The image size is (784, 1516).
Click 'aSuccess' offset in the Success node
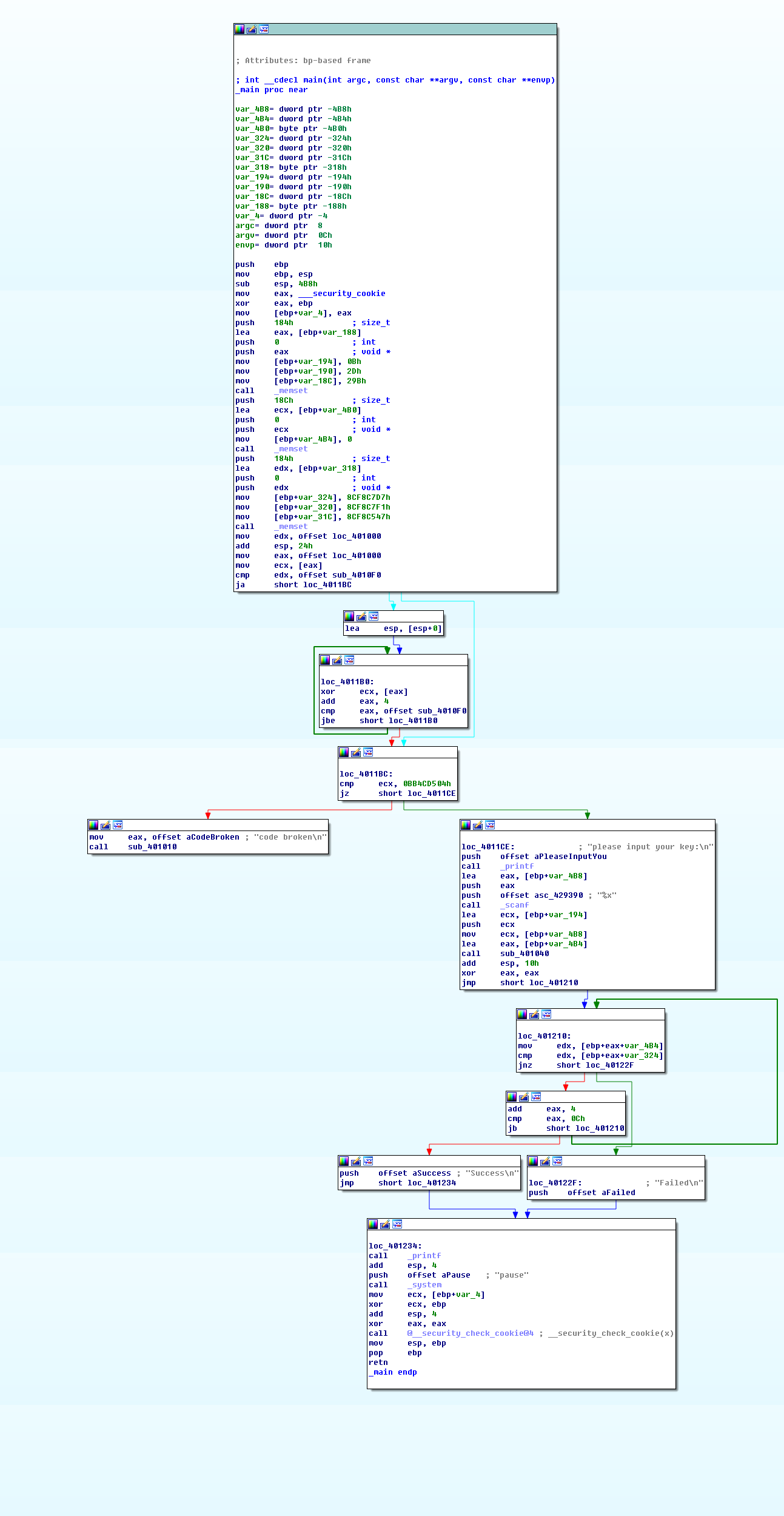click(432, 1173)
